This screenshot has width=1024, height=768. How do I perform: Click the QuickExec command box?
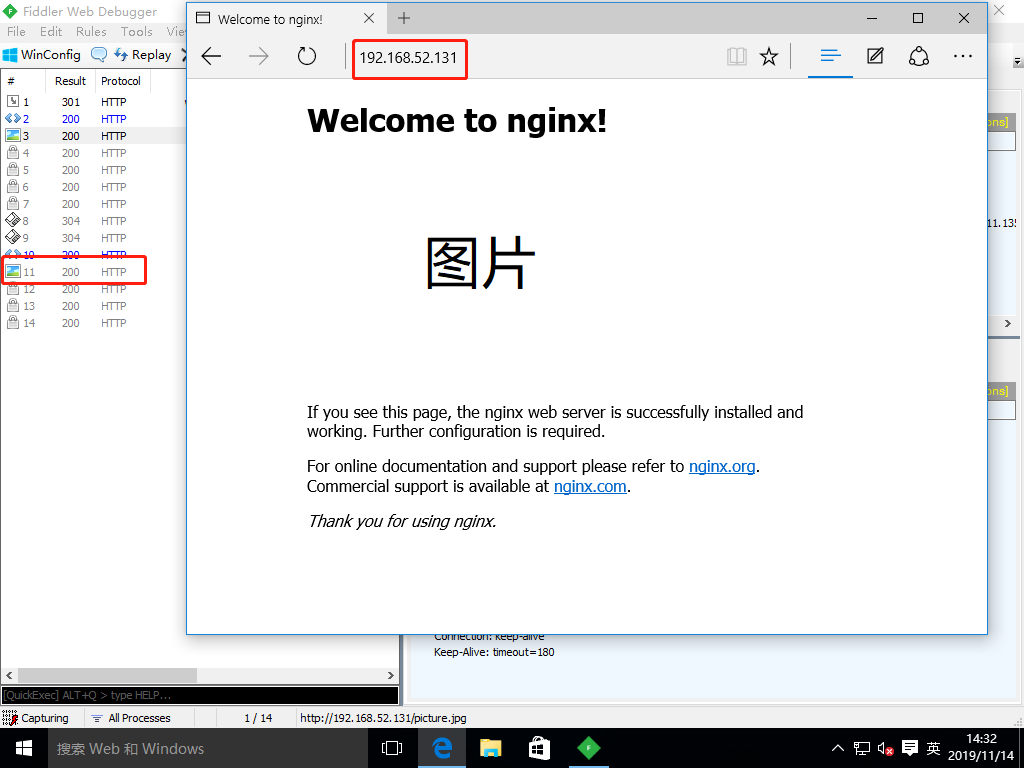pos(200,695)
